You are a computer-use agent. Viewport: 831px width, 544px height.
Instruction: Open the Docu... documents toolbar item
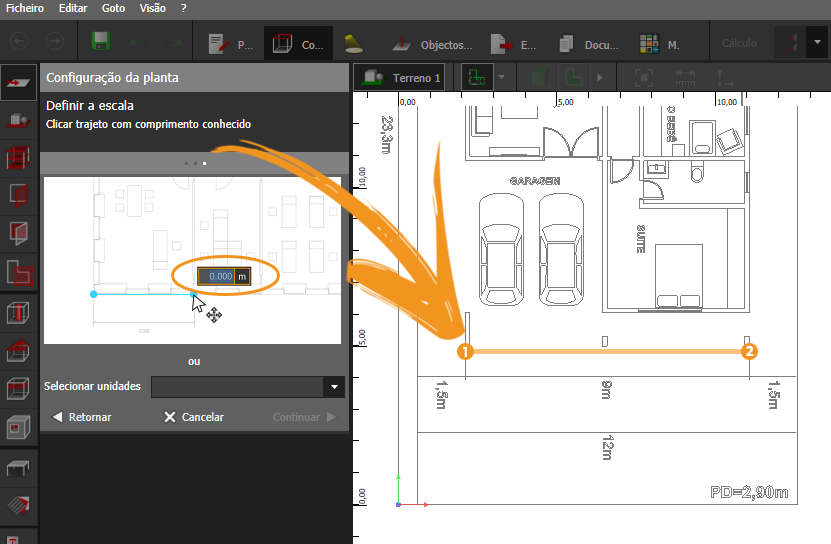590,44
